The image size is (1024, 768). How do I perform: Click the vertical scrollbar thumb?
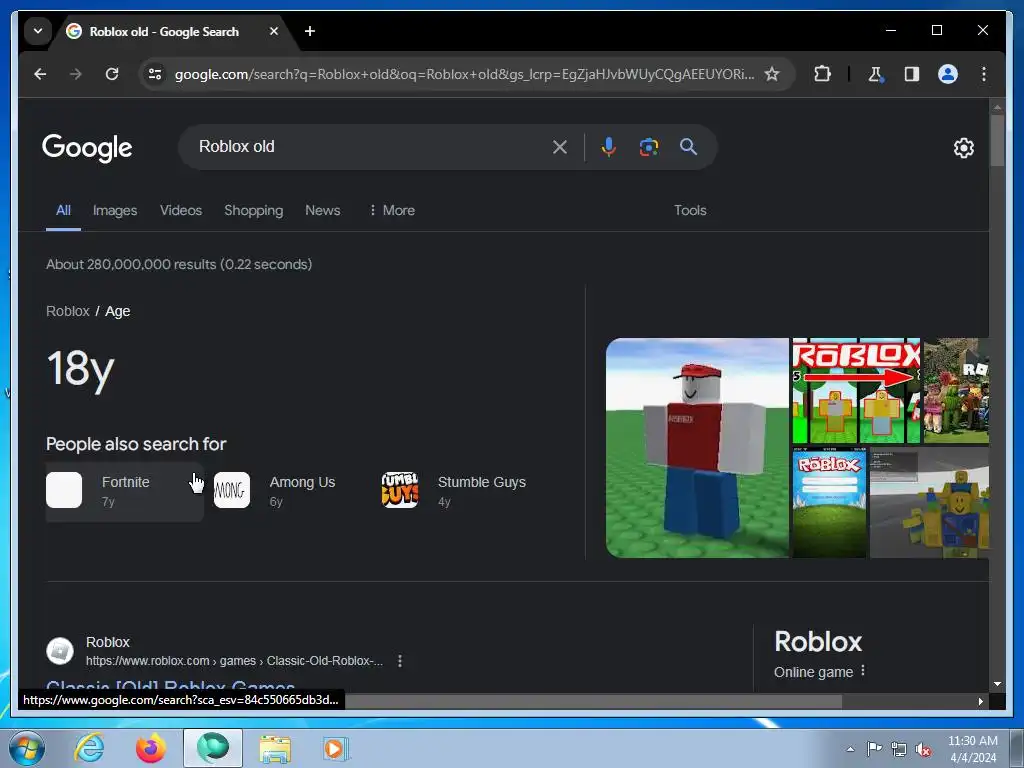[997, 140]
